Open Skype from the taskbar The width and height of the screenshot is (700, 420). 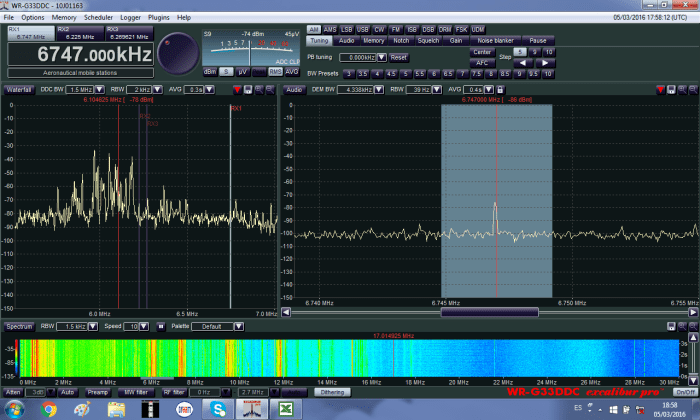pos(218,409)
